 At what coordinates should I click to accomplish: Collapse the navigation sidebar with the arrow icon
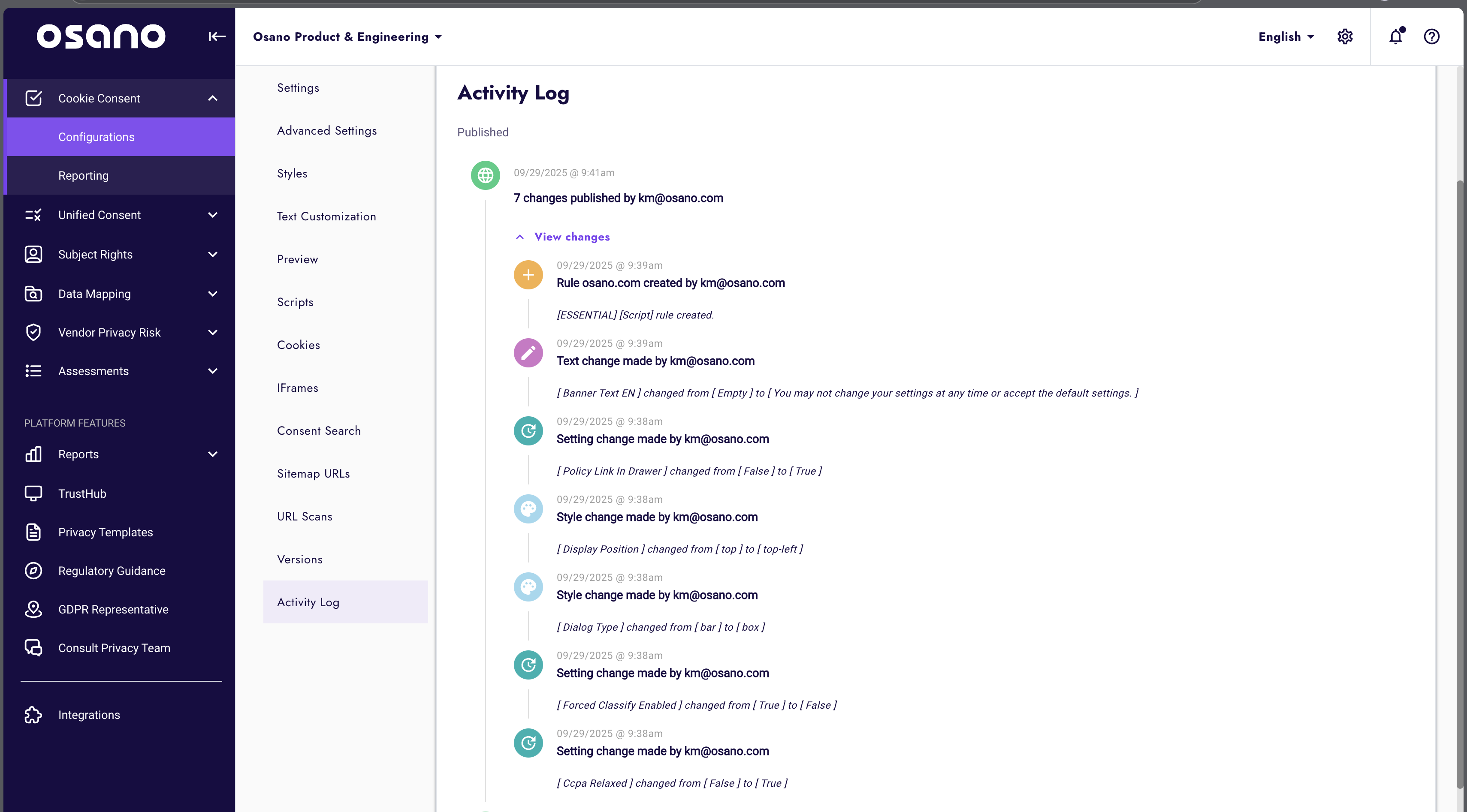217,36
